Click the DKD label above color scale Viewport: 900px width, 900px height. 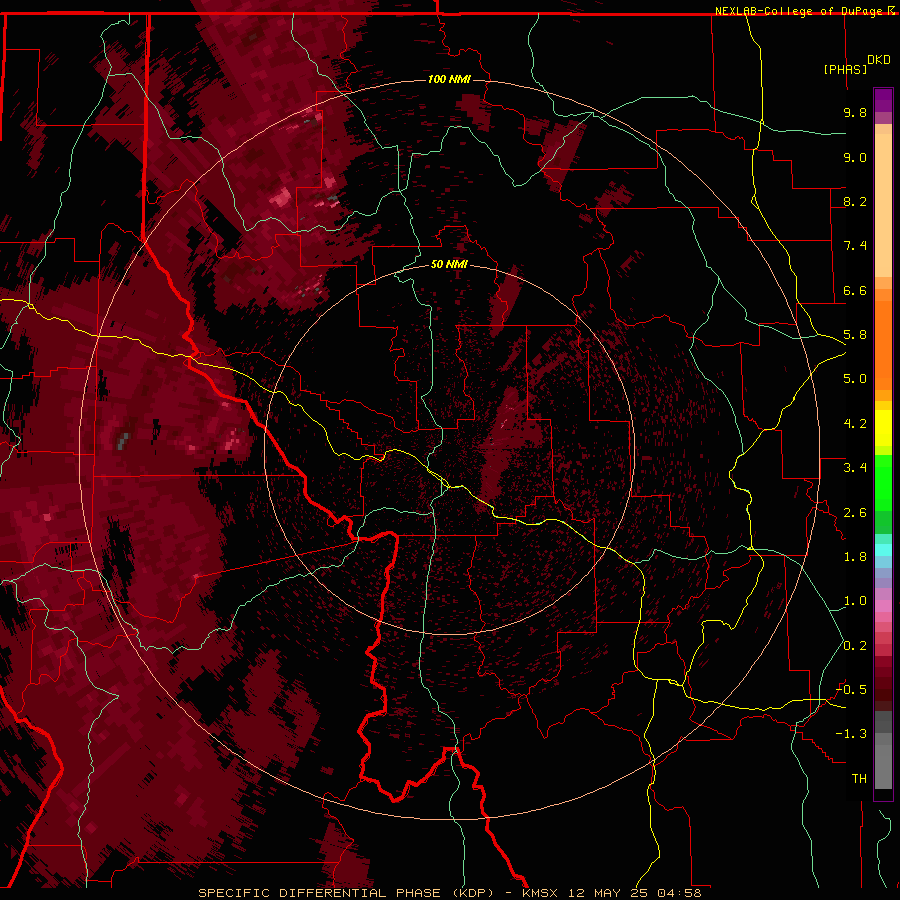(879, 59)
